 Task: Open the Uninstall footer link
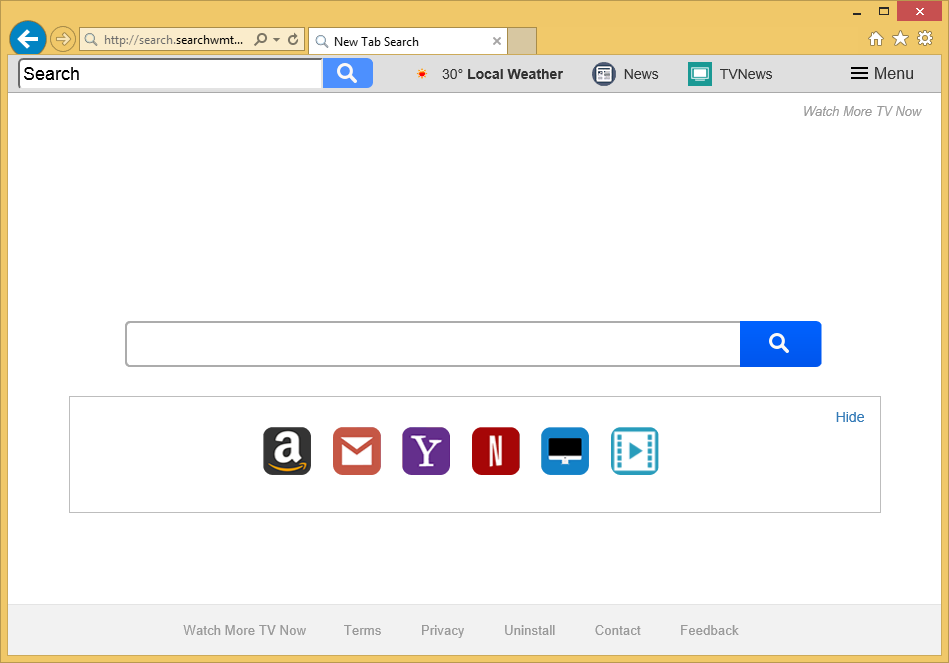pyautogui.click(x=530, y=630)
